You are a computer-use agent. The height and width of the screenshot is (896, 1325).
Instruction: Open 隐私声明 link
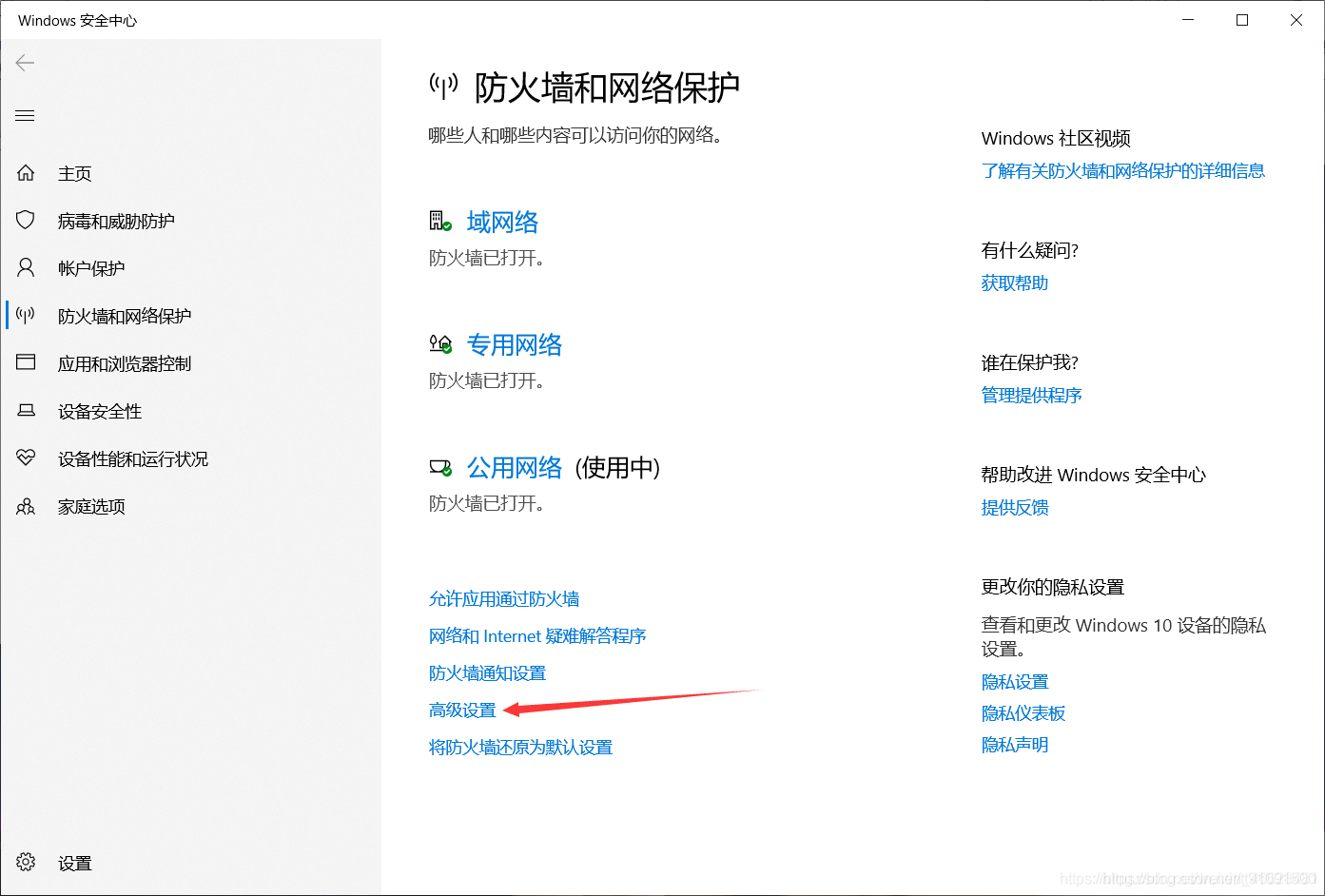1015,745
